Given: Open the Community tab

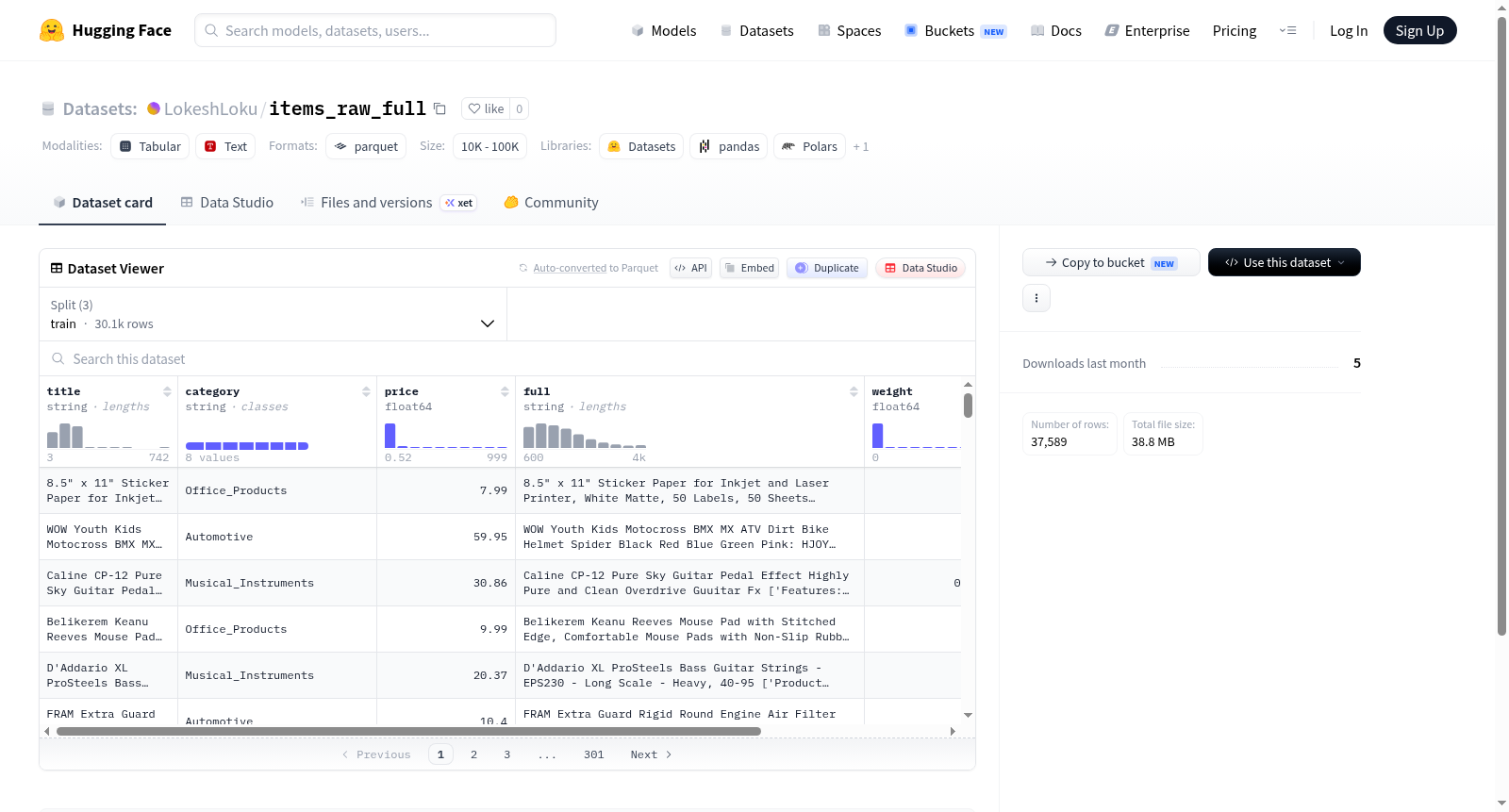Looking at the screenshot, I should (x=552, y=203).
